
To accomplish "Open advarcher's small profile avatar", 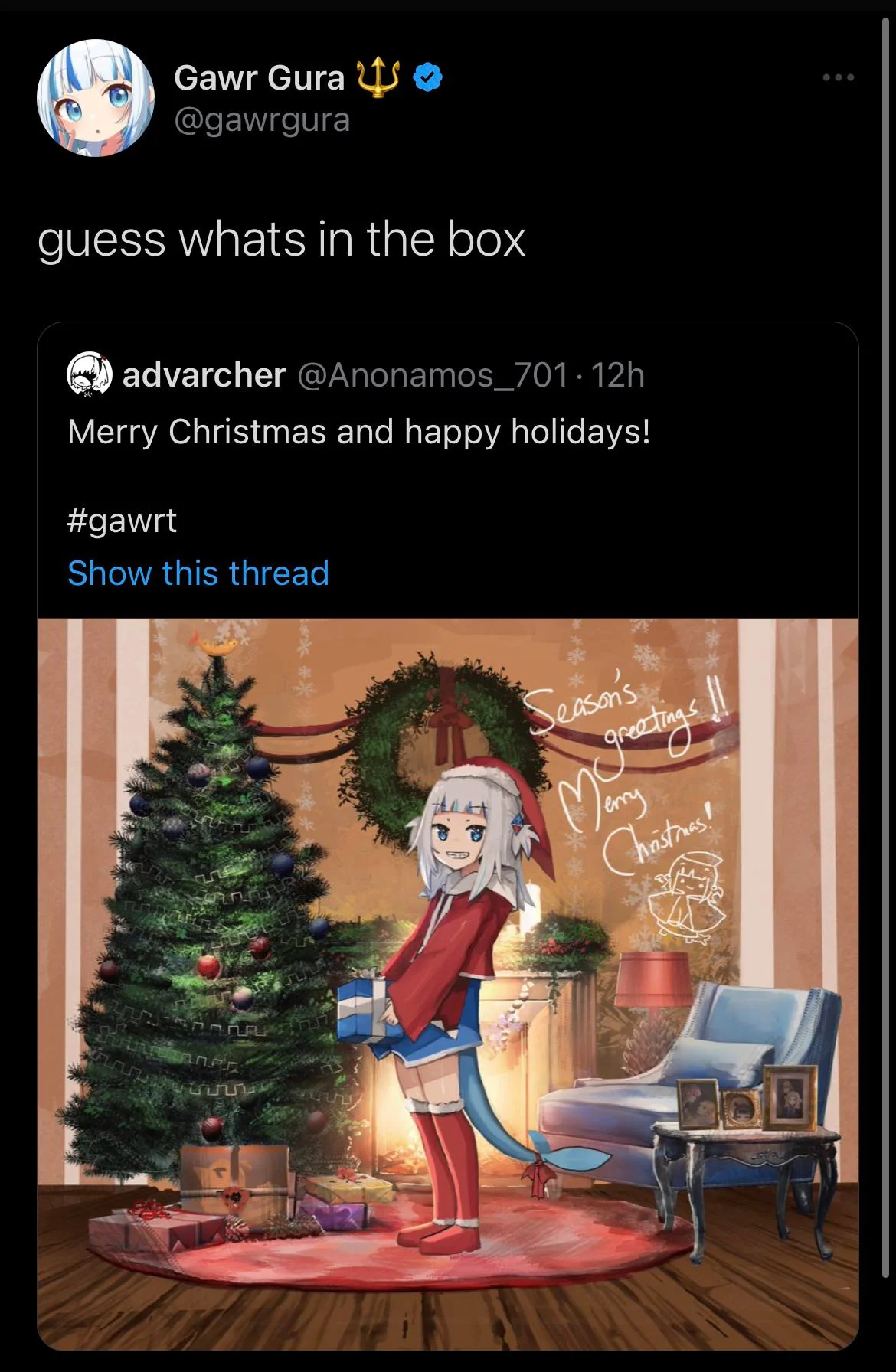I will coord(90,376).
